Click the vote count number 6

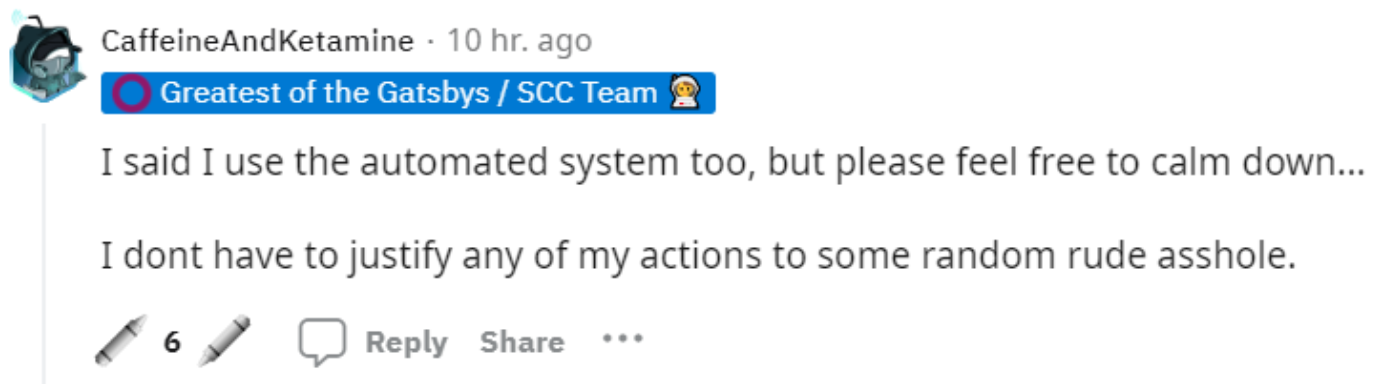[173, 342]
